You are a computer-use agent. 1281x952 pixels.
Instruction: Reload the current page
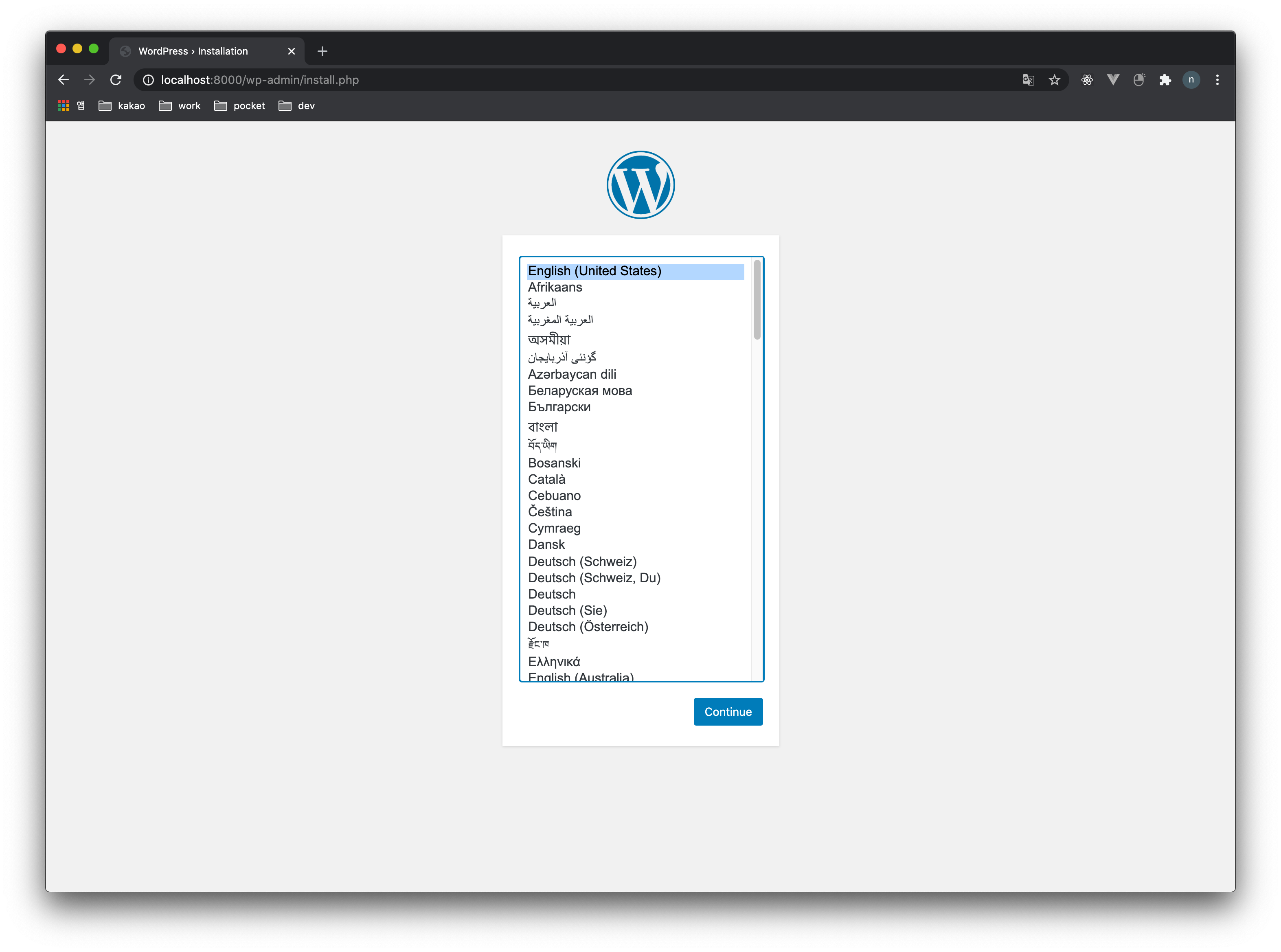[x=116, y=80]
